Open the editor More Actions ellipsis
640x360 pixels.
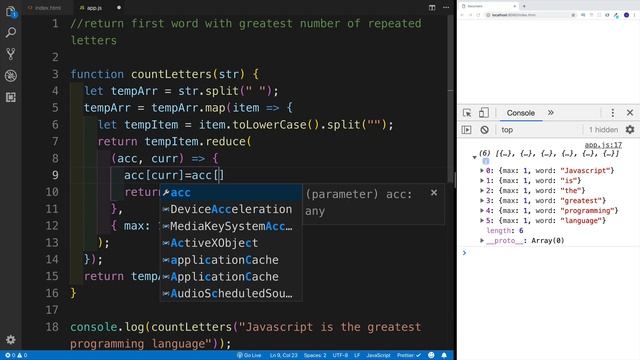446,7
